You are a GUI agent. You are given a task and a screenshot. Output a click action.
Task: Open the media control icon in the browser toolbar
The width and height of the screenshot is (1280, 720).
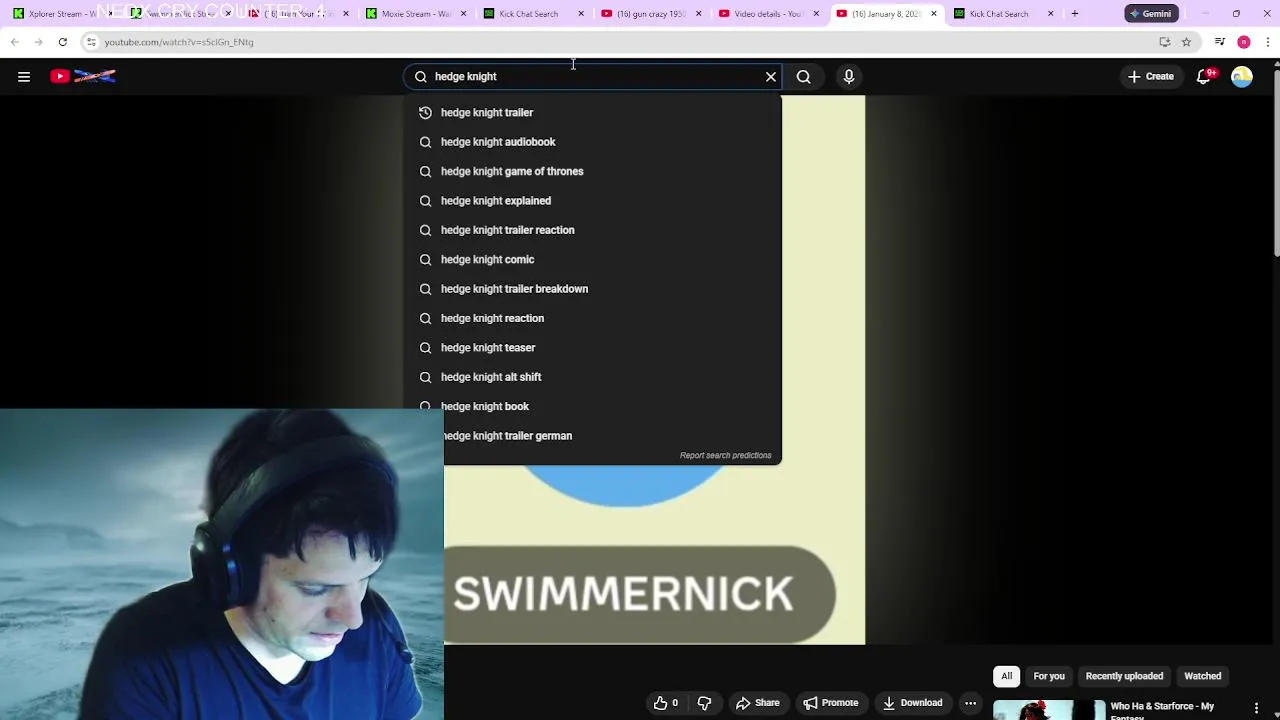1219,42
